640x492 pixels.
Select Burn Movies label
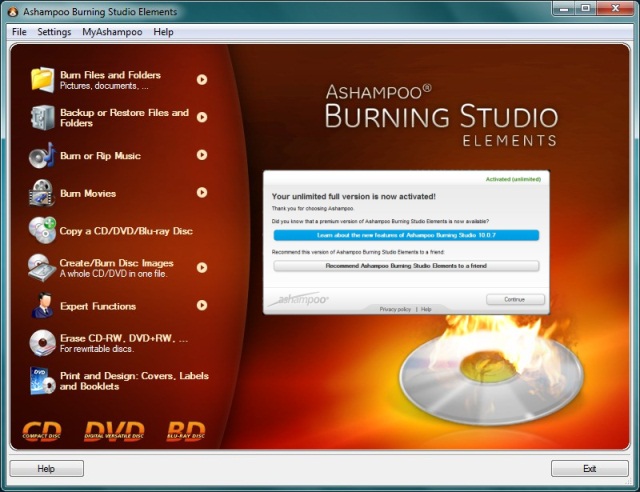pyautogui.click(x=88, y=193)
